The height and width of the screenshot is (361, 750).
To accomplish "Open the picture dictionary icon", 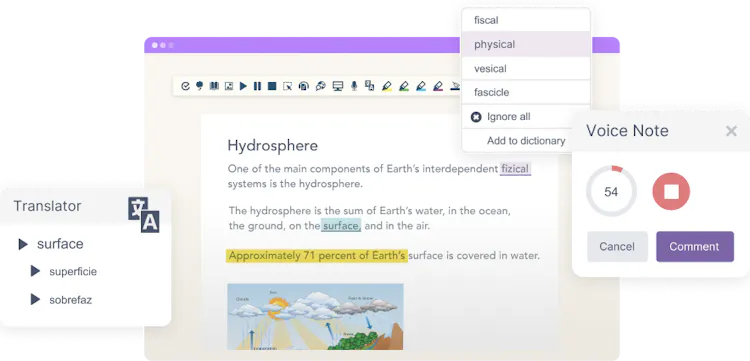I will coord(229,86).
